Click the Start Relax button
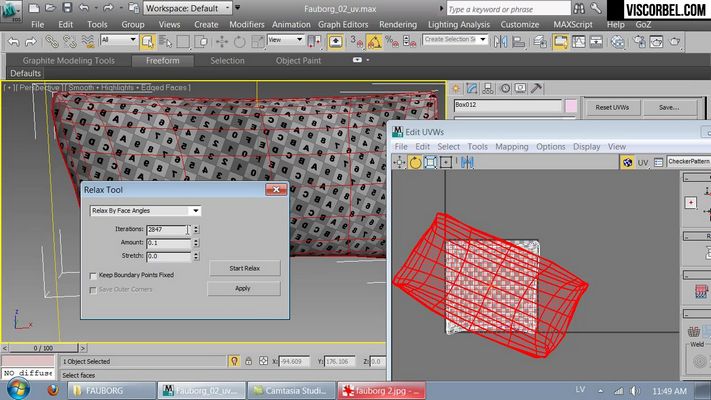This screenshot has width=711, height=400. point(244,268)
